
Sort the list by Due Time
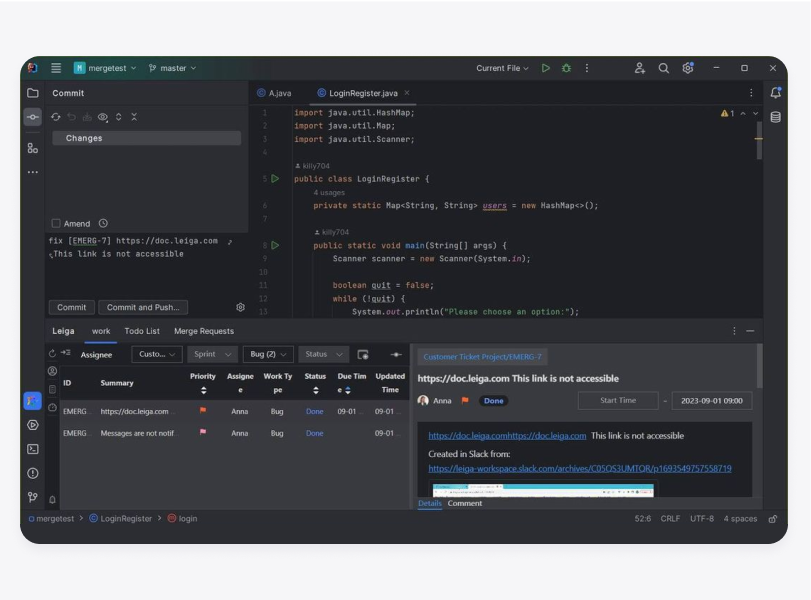[348, 391]
